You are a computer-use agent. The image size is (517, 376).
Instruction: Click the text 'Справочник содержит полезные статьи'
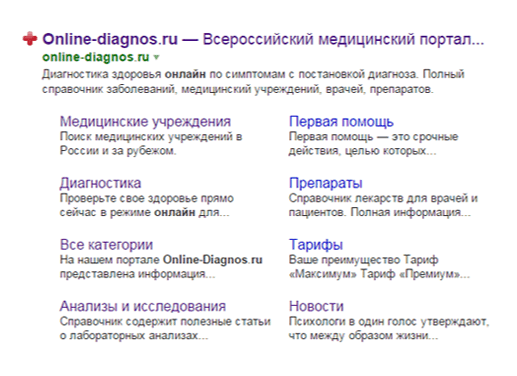tap(165, 321)
